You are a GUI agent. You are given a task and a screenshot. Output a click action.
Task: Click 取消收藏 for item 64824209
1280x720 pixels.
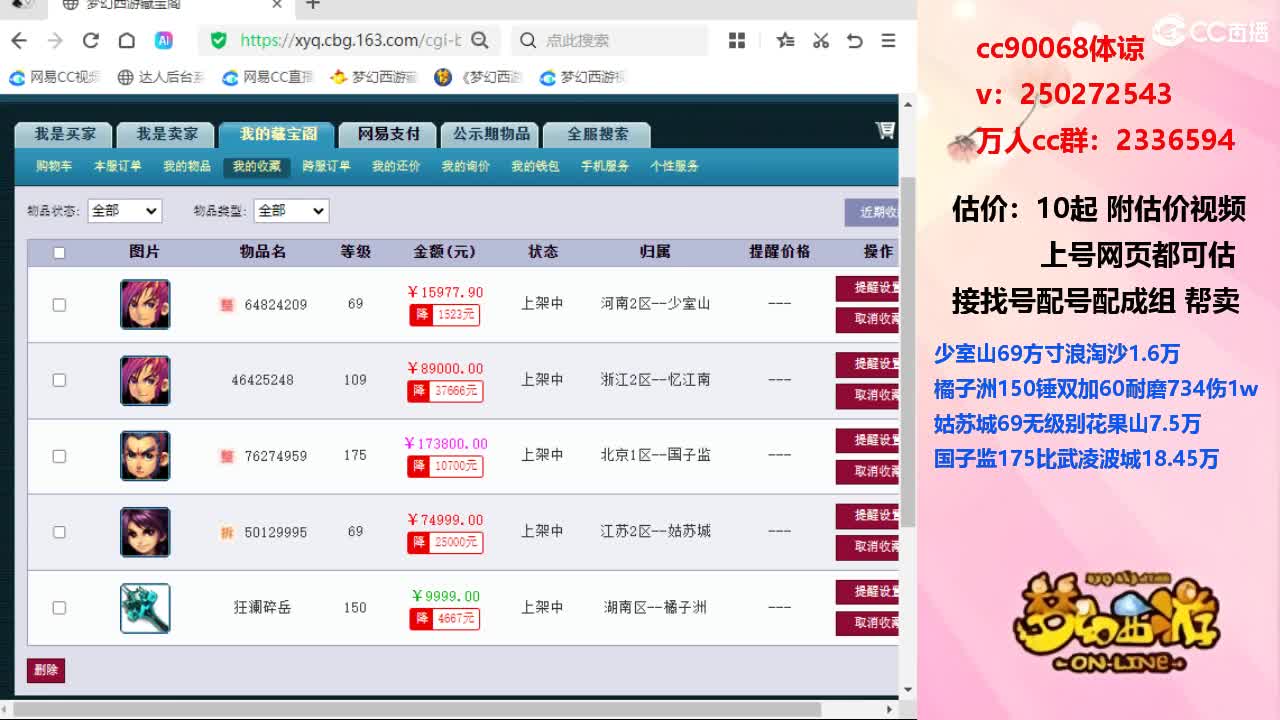pos(867,320)
